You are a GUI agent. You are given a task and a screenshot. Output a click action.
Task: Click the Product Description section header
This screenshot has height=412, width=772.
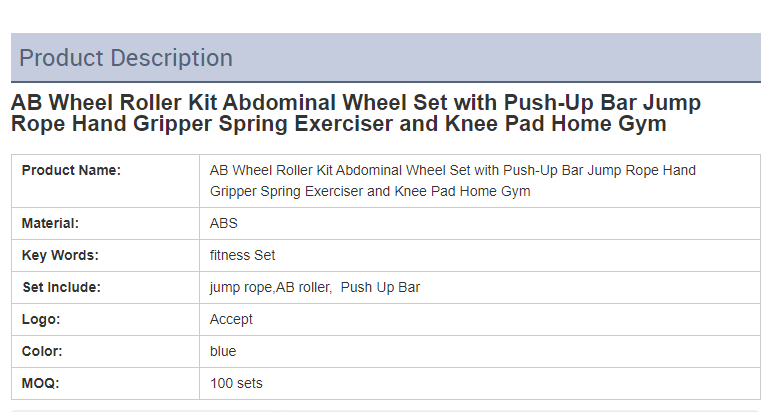click(x=126, y=58)
